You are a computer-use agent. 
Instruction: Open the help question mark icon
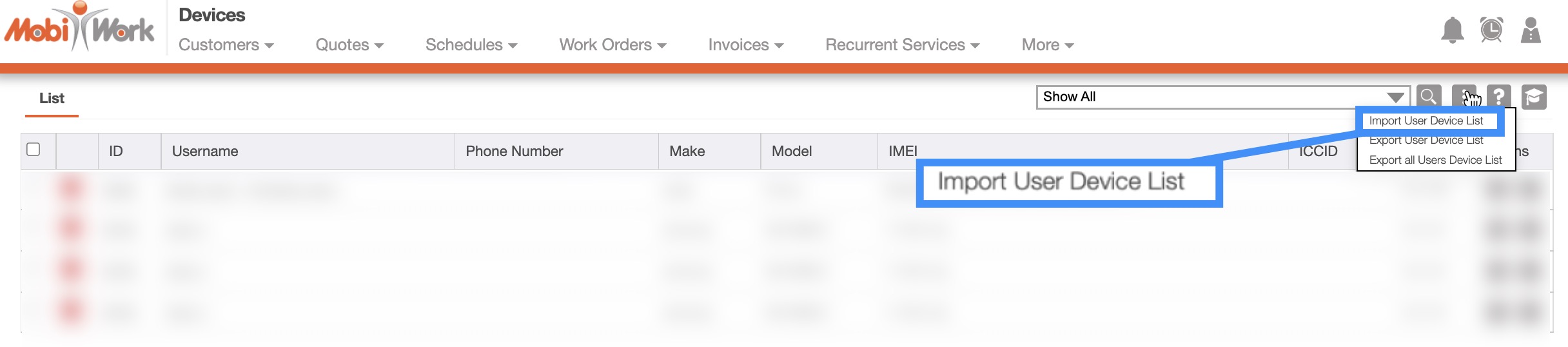[1499, 97]
